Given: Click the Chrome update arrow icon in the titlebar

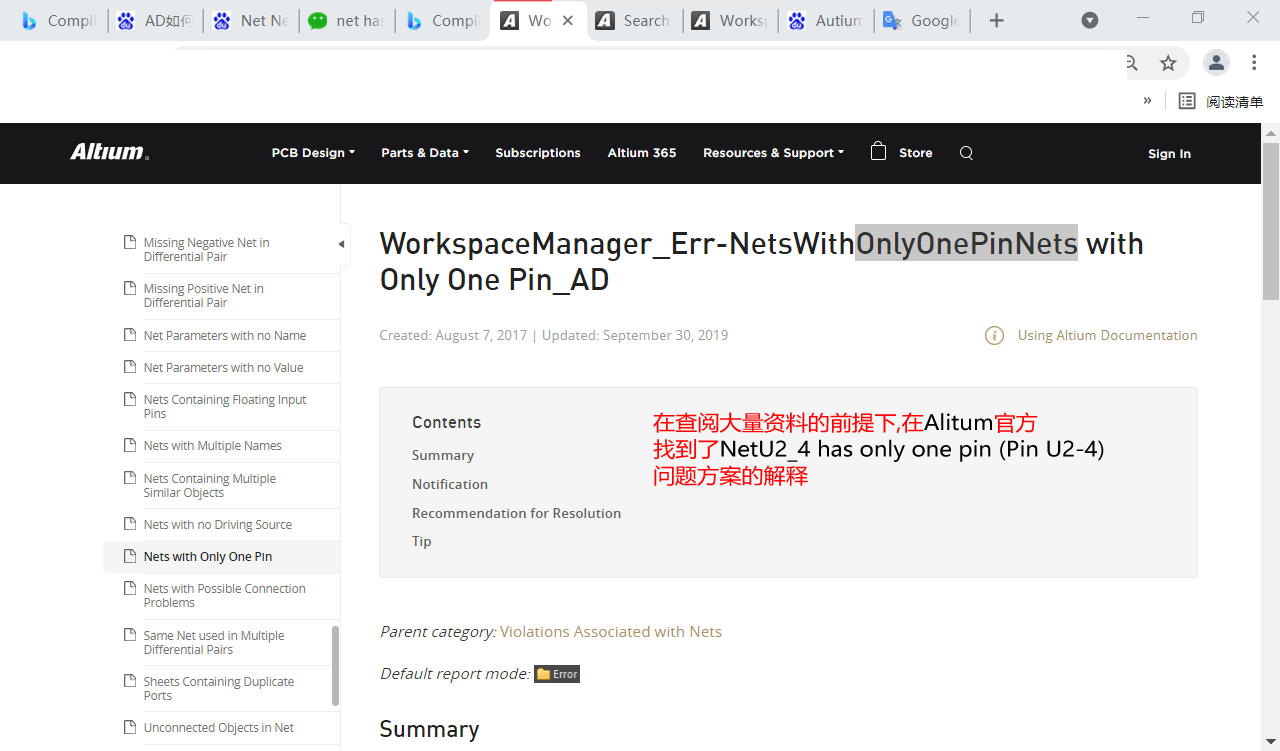Looking at the screenshot, I should [1089, 18].
